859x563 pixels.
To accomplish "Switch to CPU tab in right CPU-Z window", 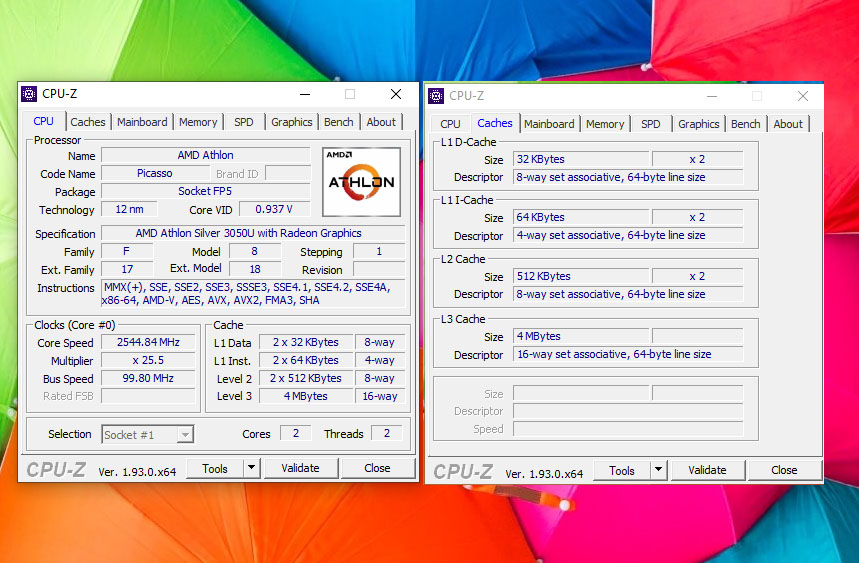I will 450,124.
